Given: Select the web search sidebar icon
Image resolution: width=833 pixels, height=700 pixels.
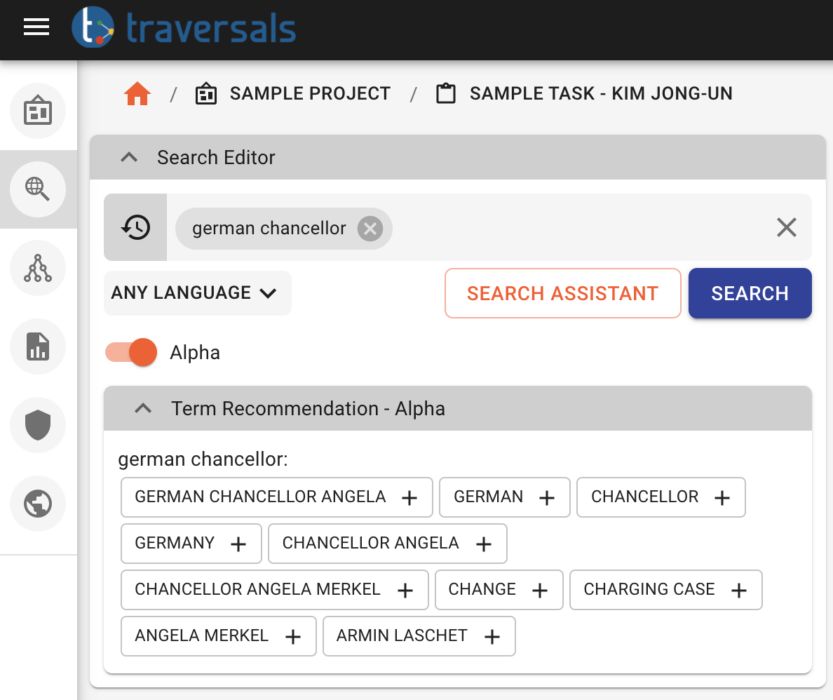Looking at the screenshot, I should pyautogui.click(x=38, y=189).
